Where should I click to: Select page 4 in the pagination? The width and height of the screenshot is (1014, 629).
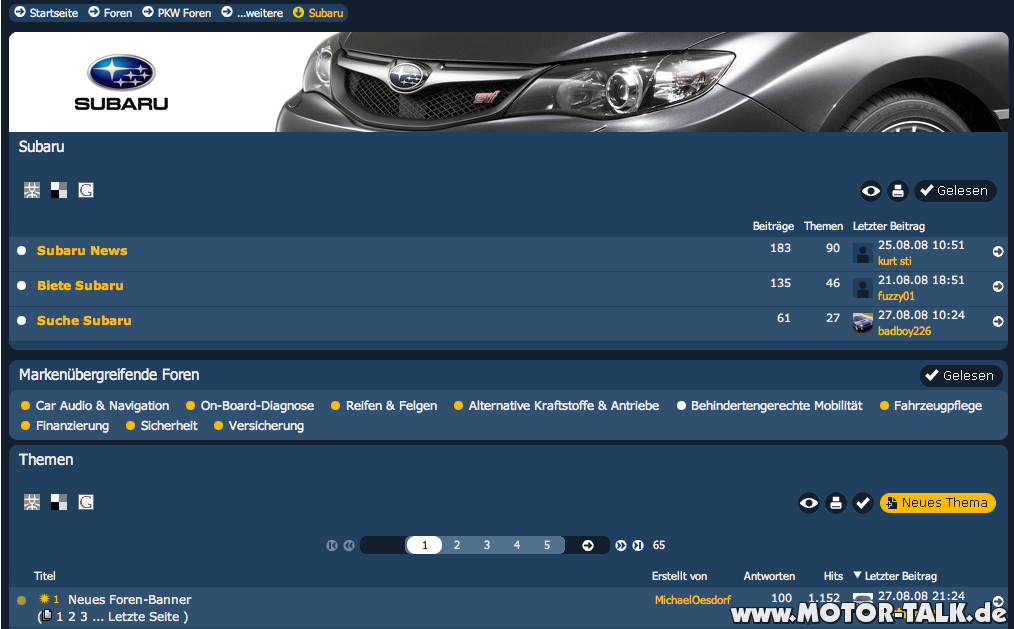[517, 546]
